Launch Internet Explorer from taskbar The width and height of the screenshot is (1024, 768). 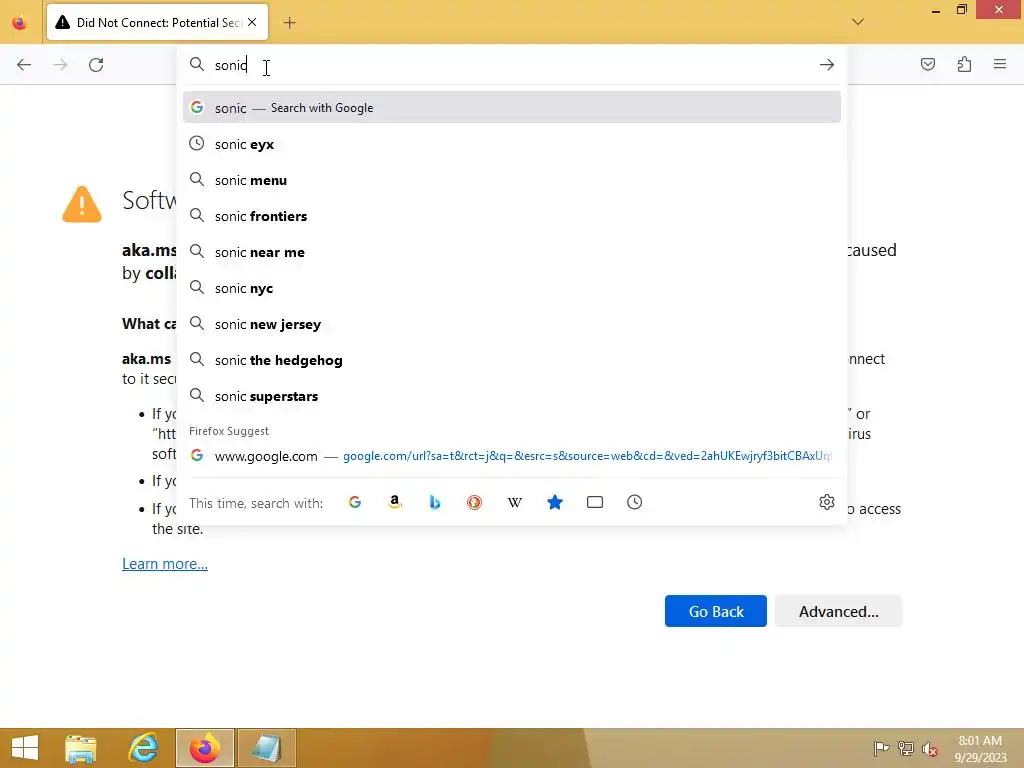[144, 748]
